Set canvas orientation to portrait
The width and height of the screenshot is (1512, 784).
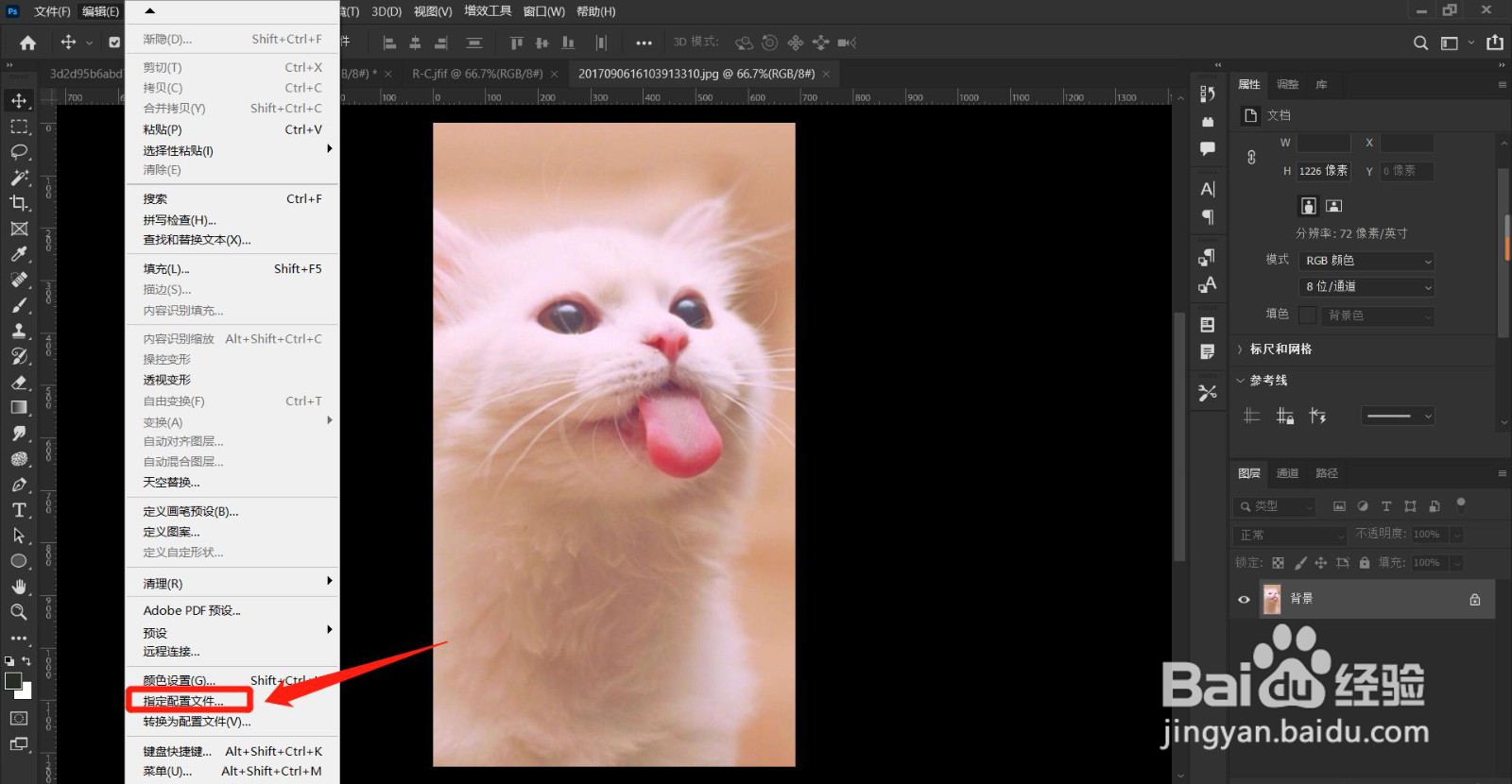point(1309,206)
